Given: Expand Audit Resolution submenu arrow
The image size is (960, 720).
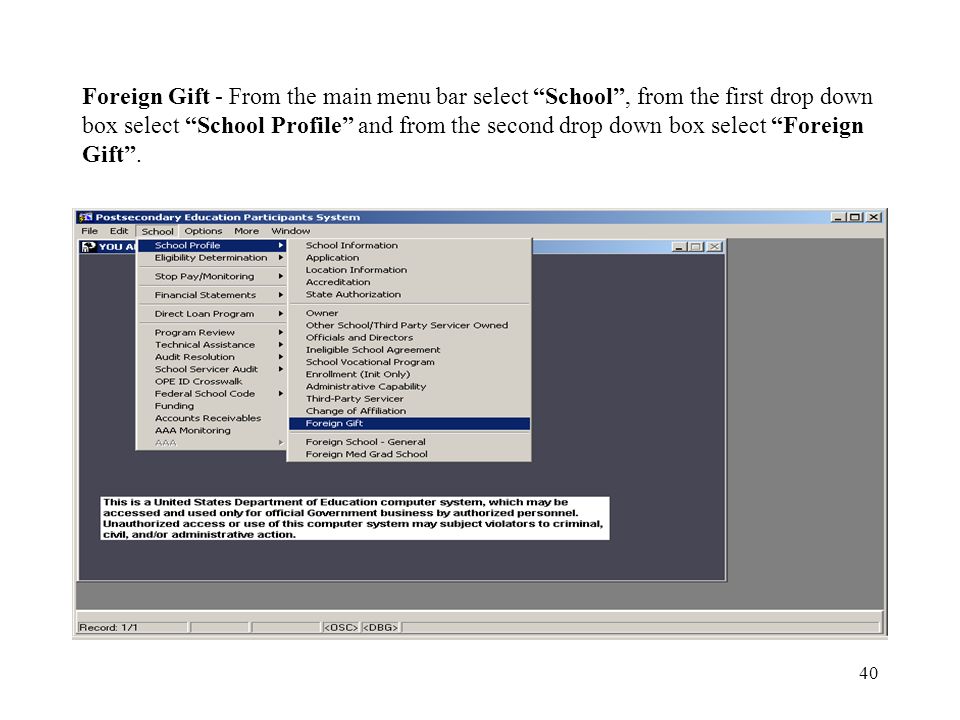Looking at the screenshot, I should tap(280, 357).
